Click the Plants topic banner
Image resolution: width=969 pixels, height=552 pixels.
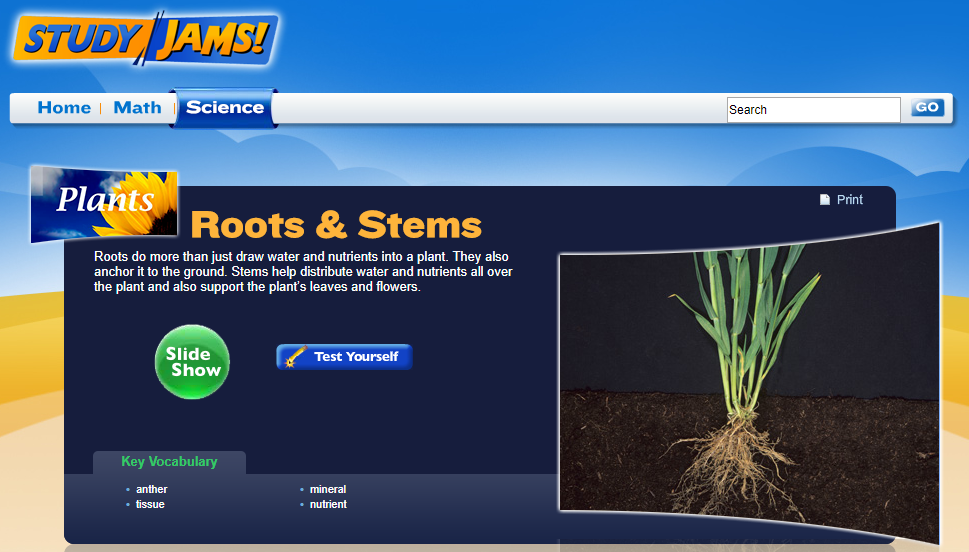(x=104, y=203)
